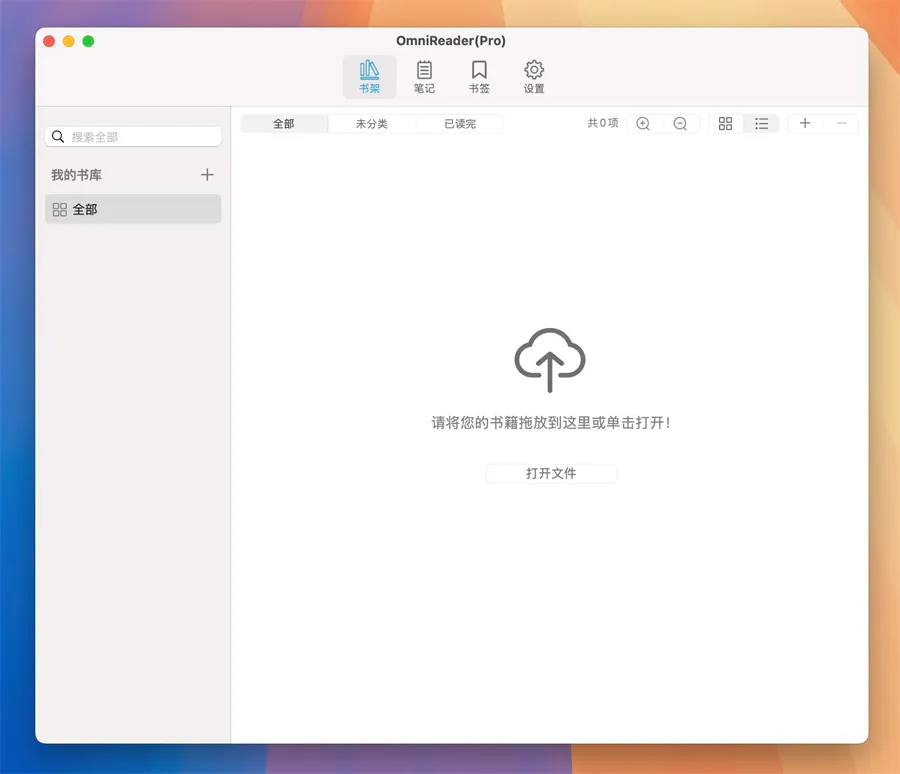Select the 全部 filter tab

click(x=284, y=124)
